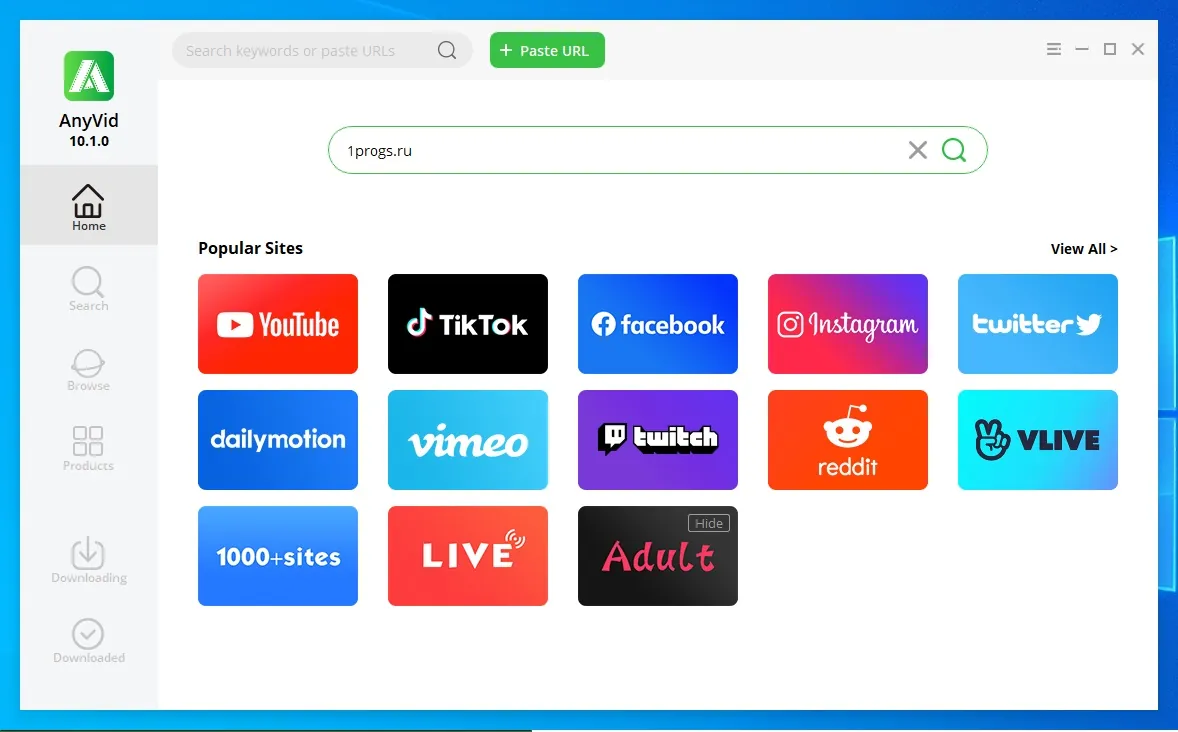Click the green search magnifier icon
Viewport: 1178px width, 732px height.
(954, 150)
